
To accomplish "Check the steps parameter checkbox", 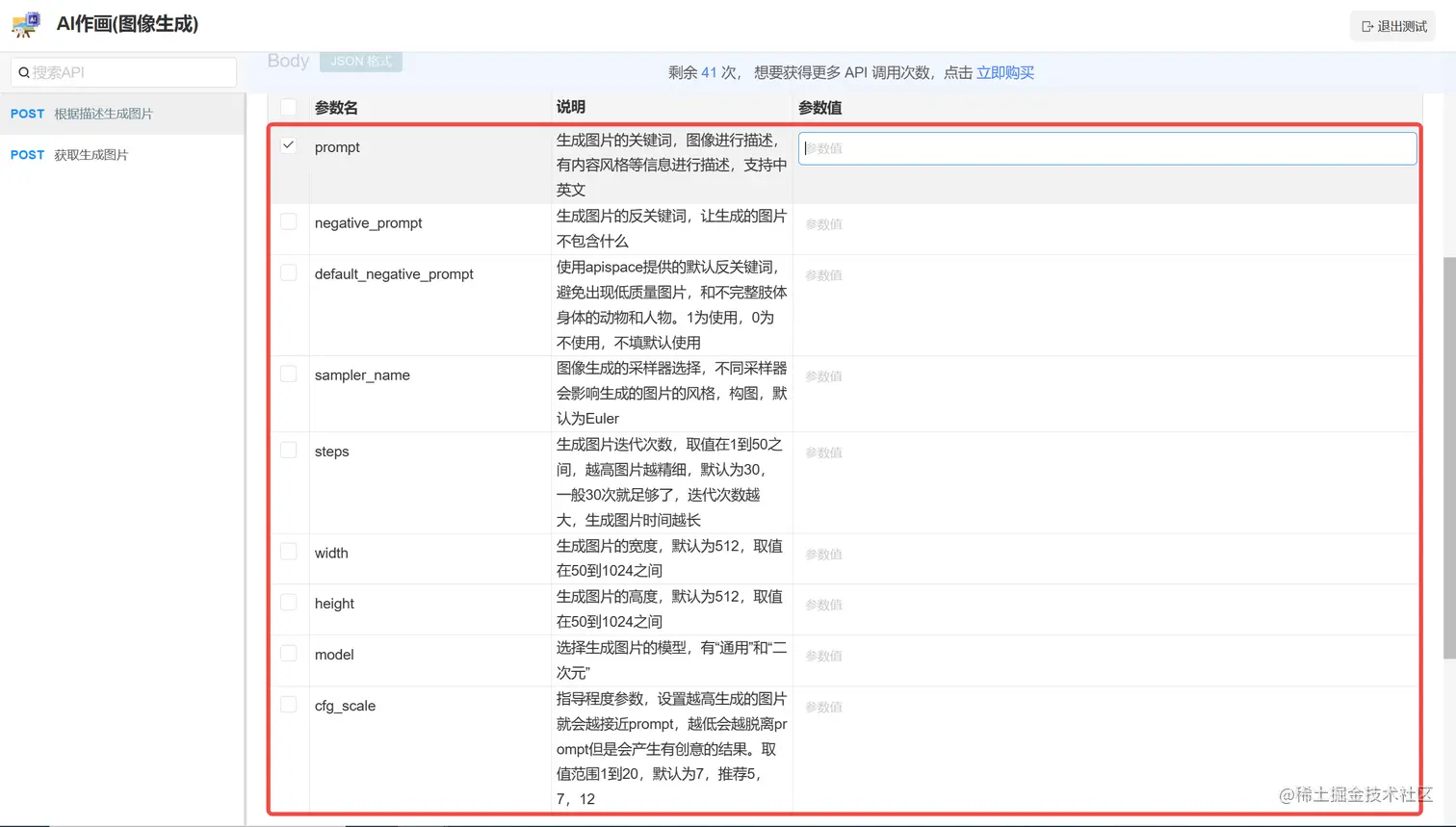I will pyautogui.click(x=289, y=450).
